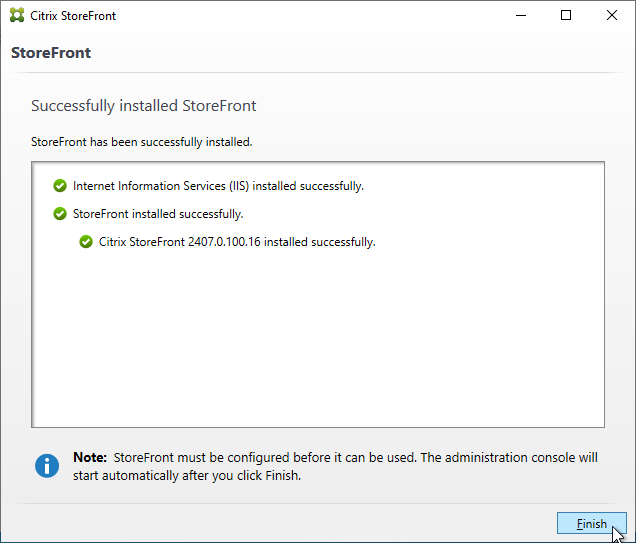Click the Finish button
636x543 pixels.
(x=591, y=524)
